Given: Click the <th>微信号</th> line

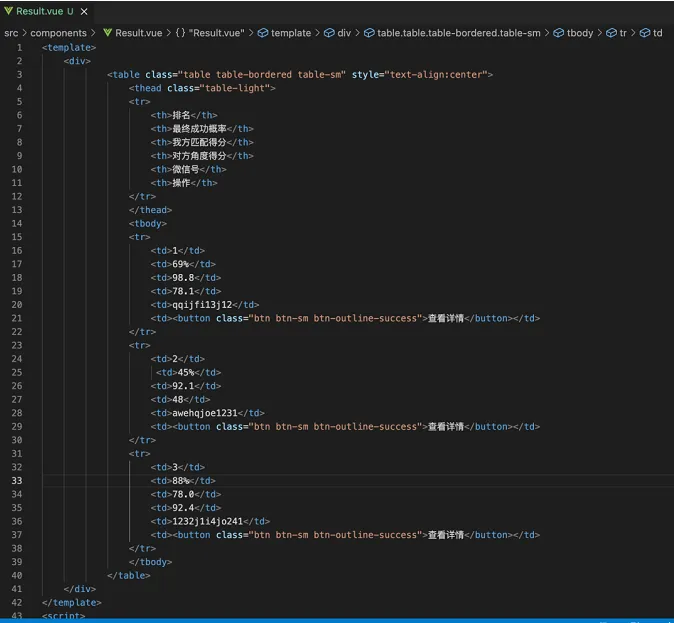Looking at the screenshot, I should (x=188, y=169).
